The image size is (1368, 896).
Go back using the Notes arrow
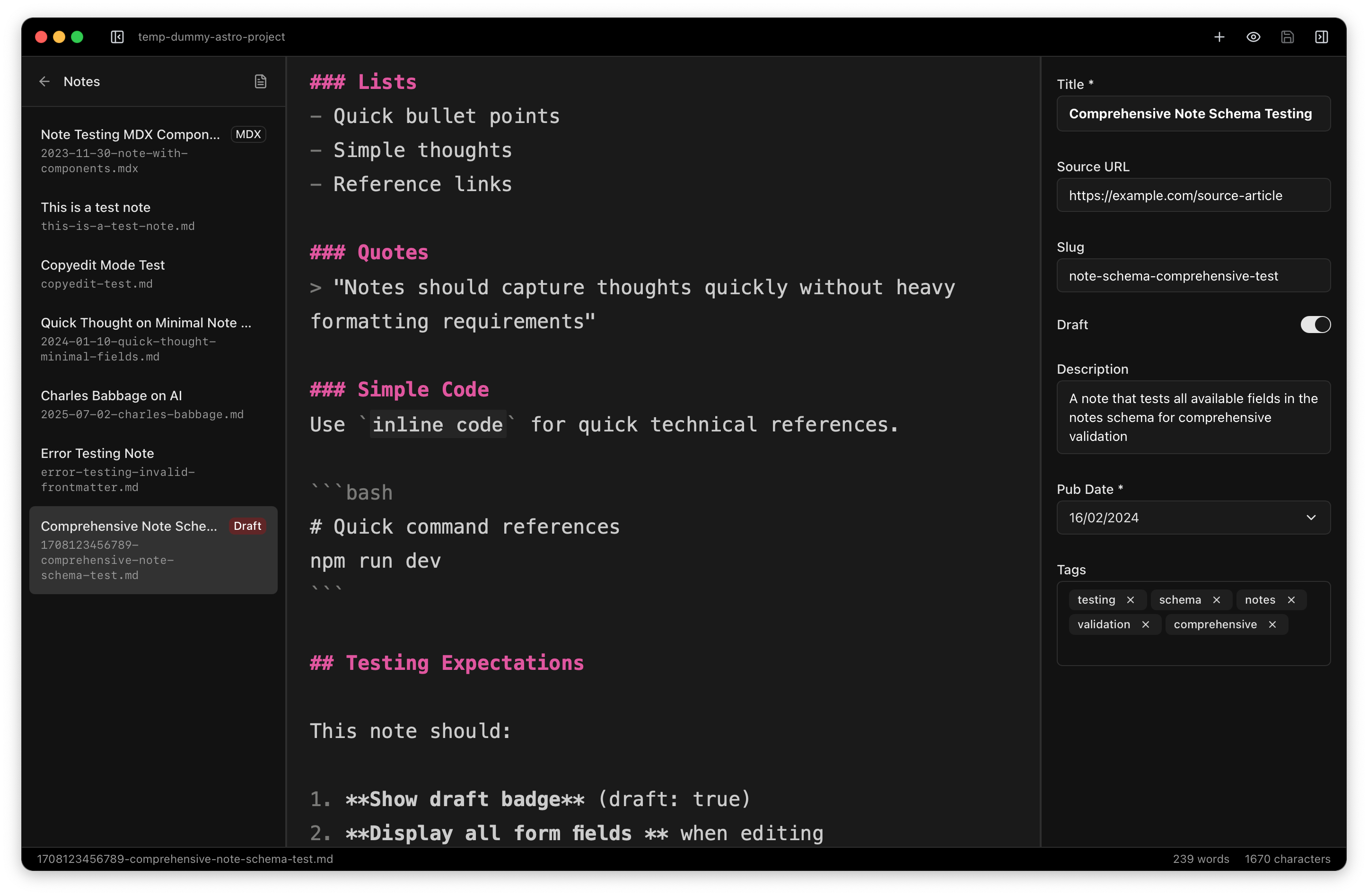coord(44,82)
